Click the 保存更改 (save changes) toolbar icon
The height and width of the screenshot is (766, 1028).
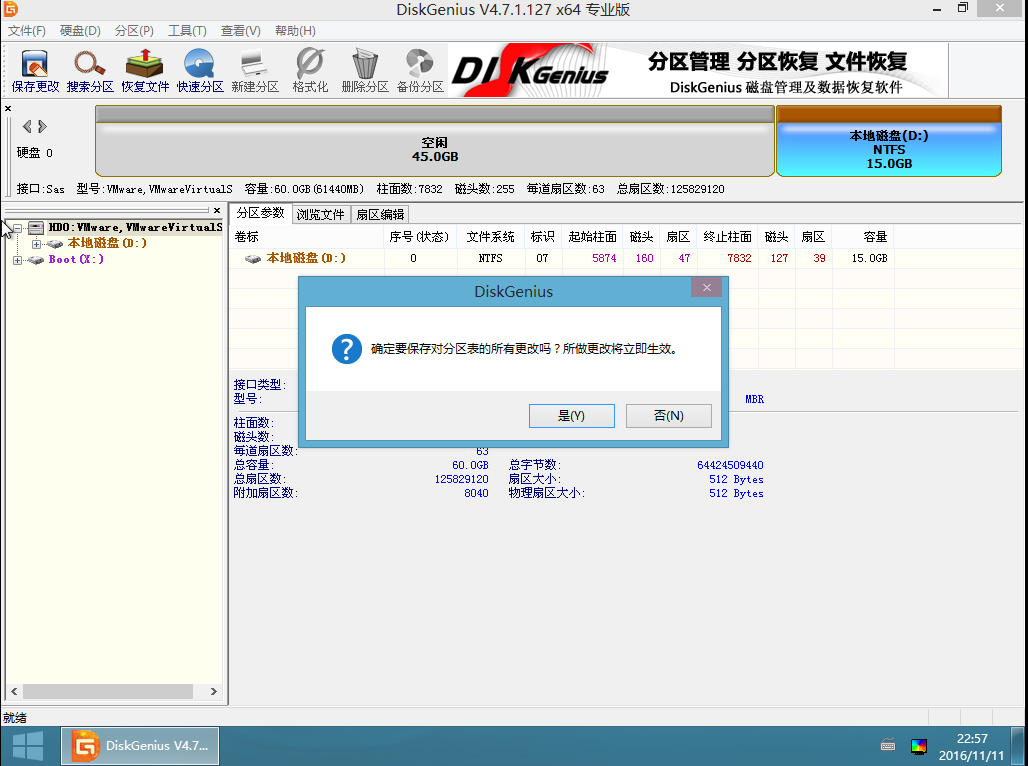[35, 71]
